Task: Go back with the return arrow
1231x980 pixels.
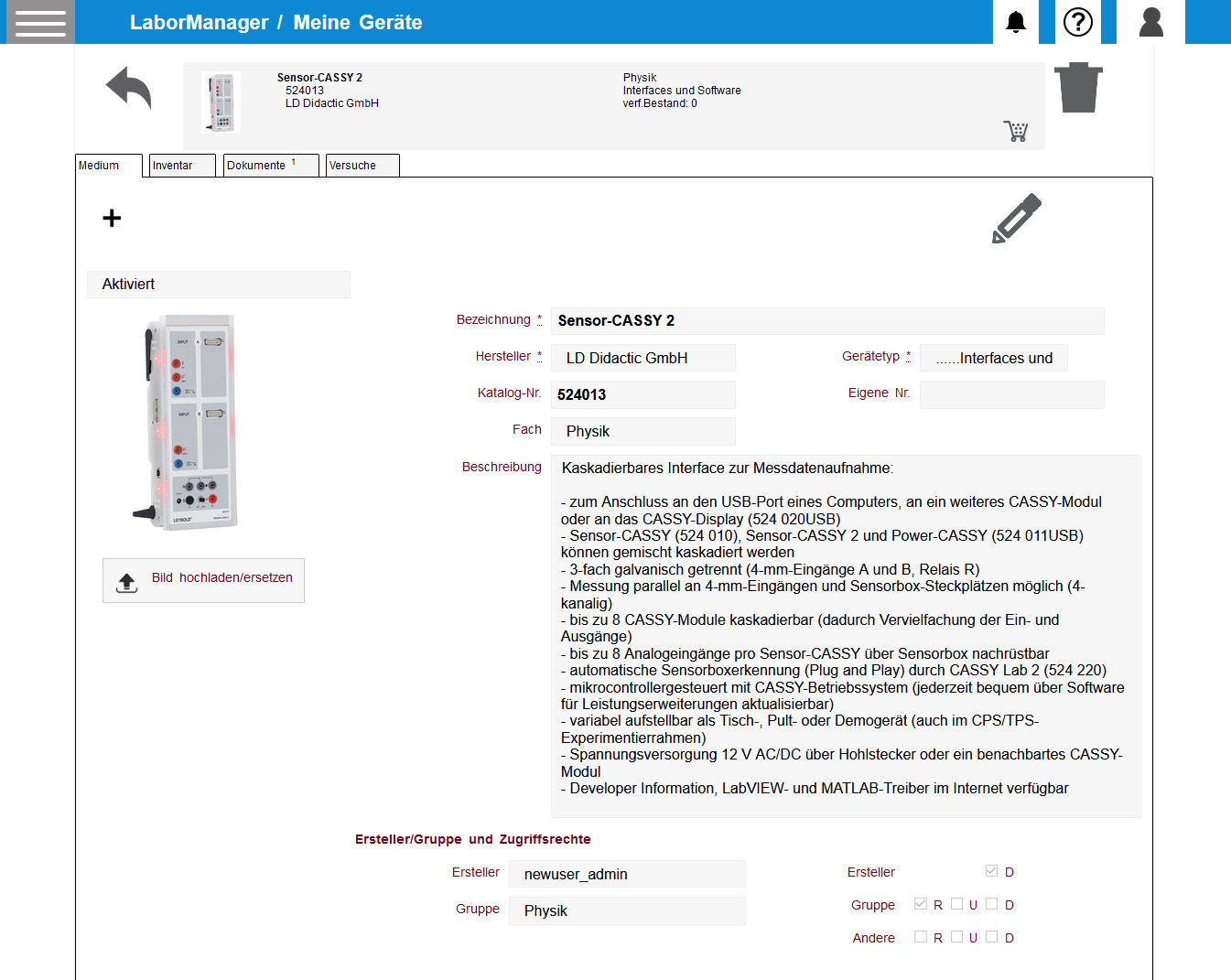Action: tap(129, 90)
